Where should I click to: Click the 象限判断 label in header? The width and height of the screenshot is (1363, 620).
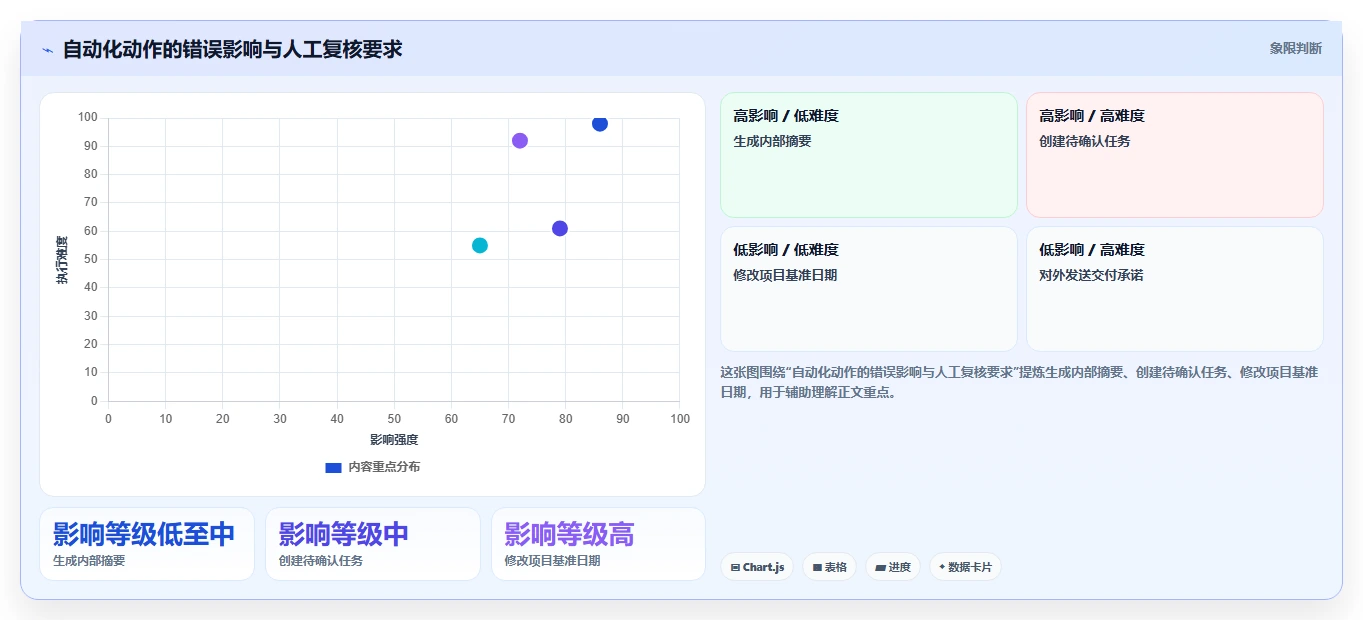pos(1295,48)
